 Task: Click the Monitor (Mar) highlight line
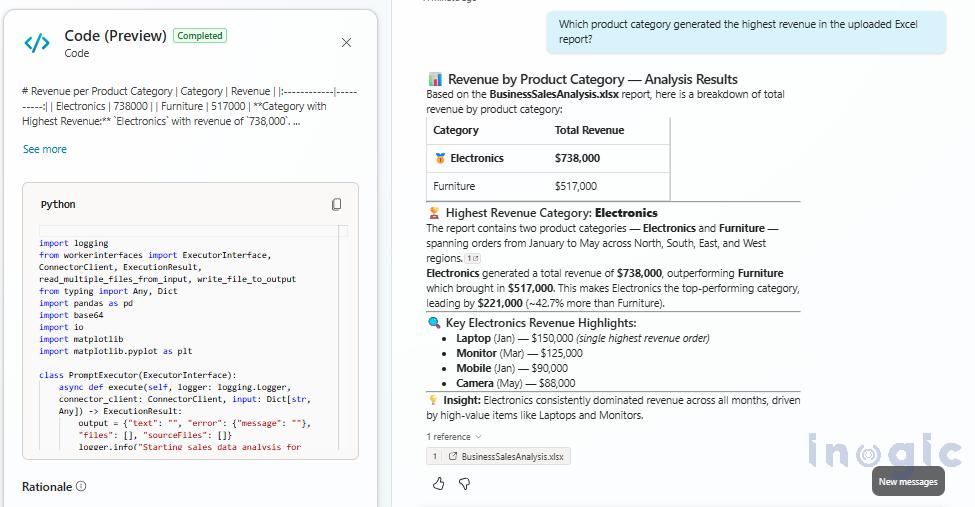pos(519,353)
